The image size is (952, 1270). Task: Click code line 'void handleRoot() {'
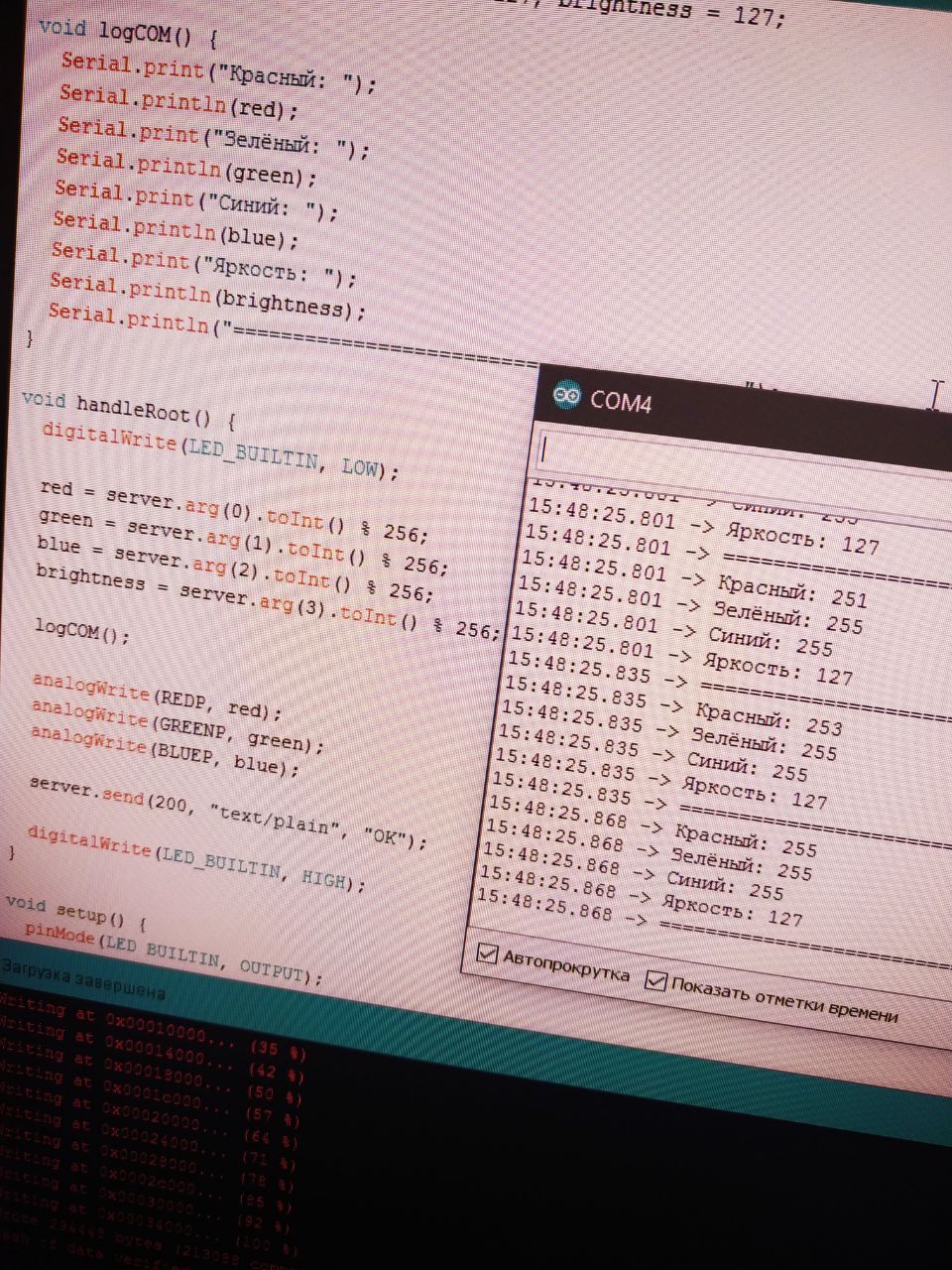pos(129,409)
